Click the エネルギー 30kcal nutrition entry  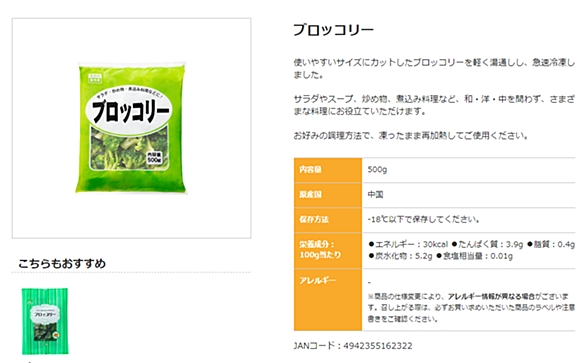coord(408,244)
